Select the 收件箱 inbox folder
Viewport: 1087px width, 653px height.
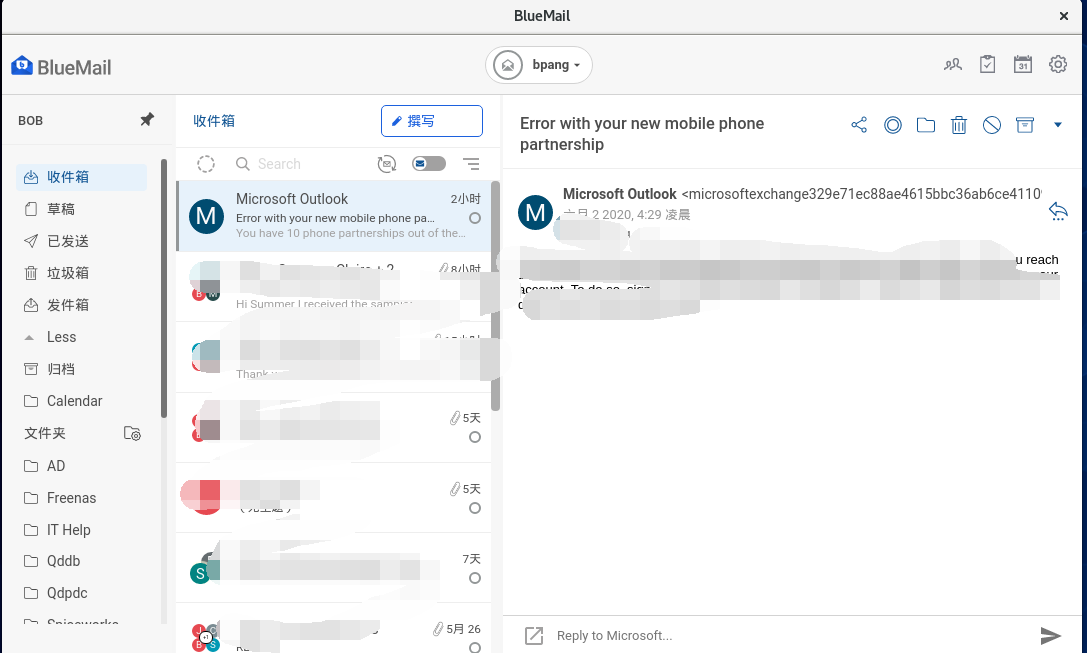[82, 177]
